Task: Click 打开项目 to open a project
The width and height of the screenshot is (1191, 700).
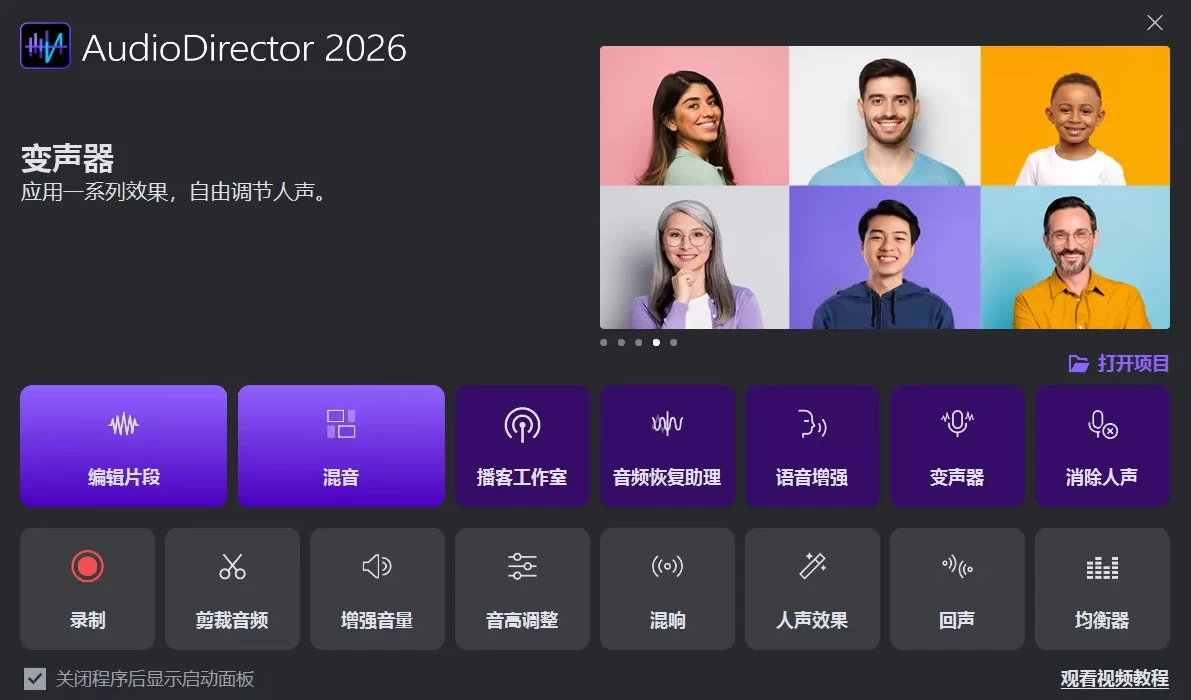Action: coord(1117,363)
